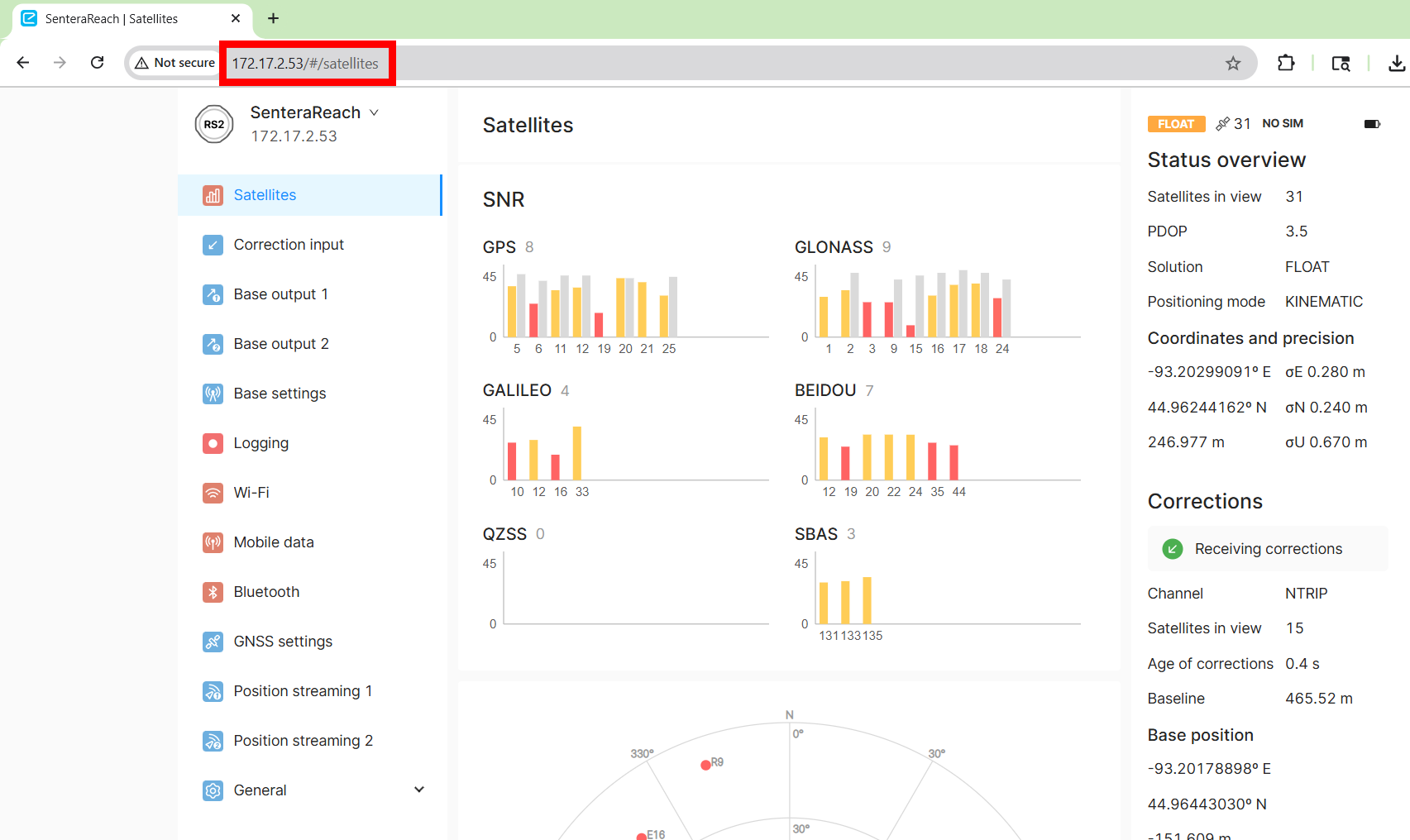The height and width of the screenshot is (840, 1410).
Task: Click the Satellites sidebar icon
Action: coord(213,195)
